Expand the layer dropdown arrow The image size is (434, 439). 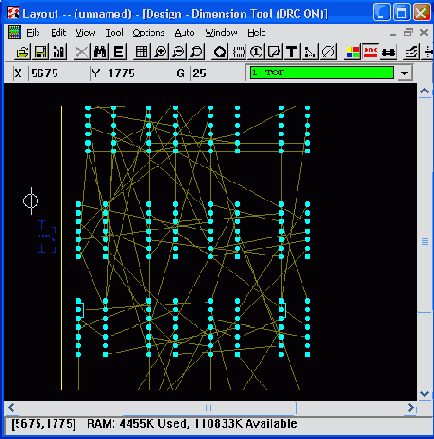[404, 73]
